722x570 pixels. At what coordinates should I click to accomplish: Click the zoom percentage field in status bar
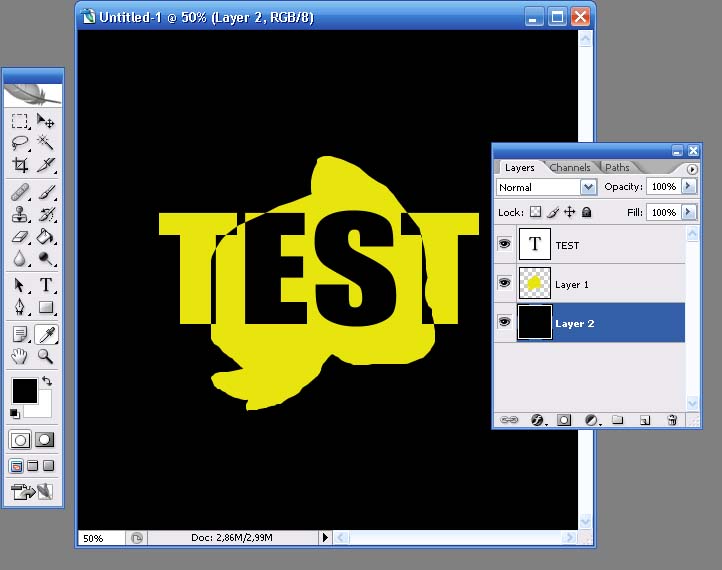coord(101,538)
